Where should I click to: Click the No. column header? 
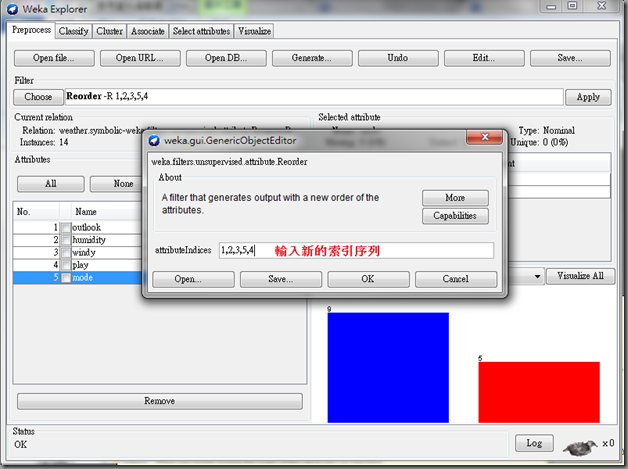pyautogui.click(x=36, y=211)
